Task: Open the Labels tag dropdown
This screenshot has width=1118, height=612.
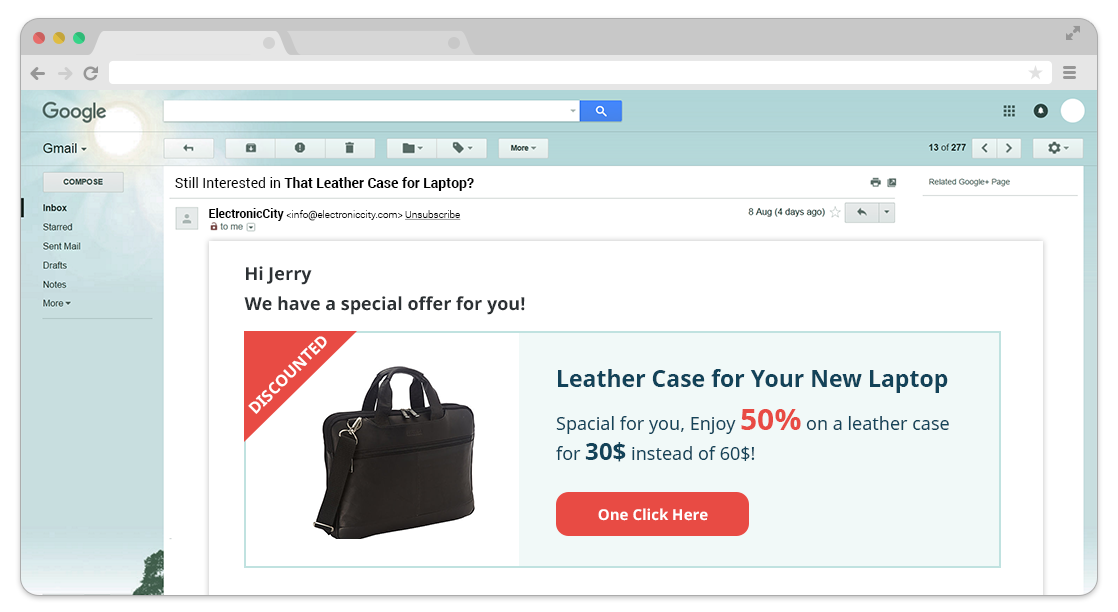Action: [x=461, y=148]
